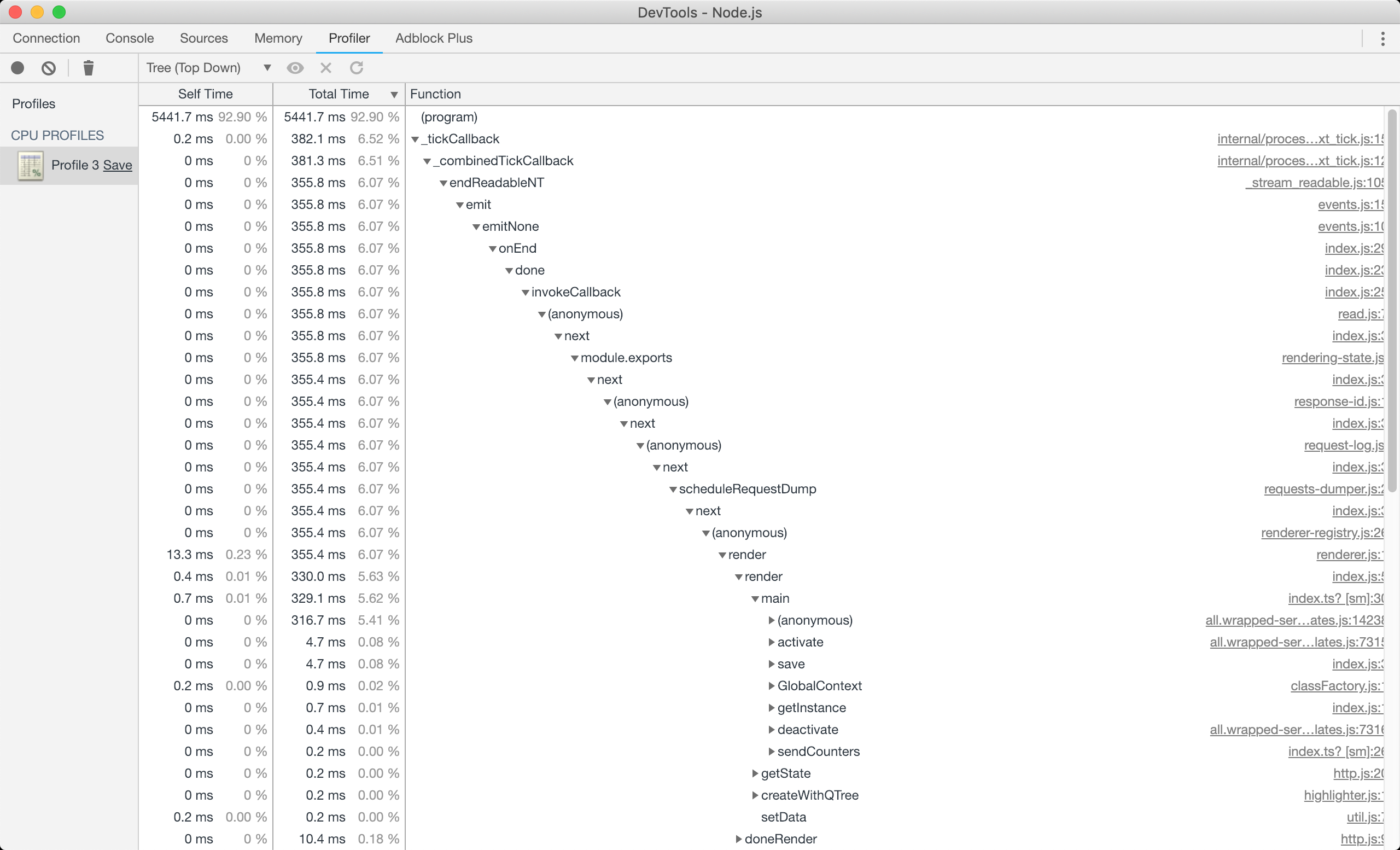
Task: Open Adblock Plus tab
Action: coord(434,38)
